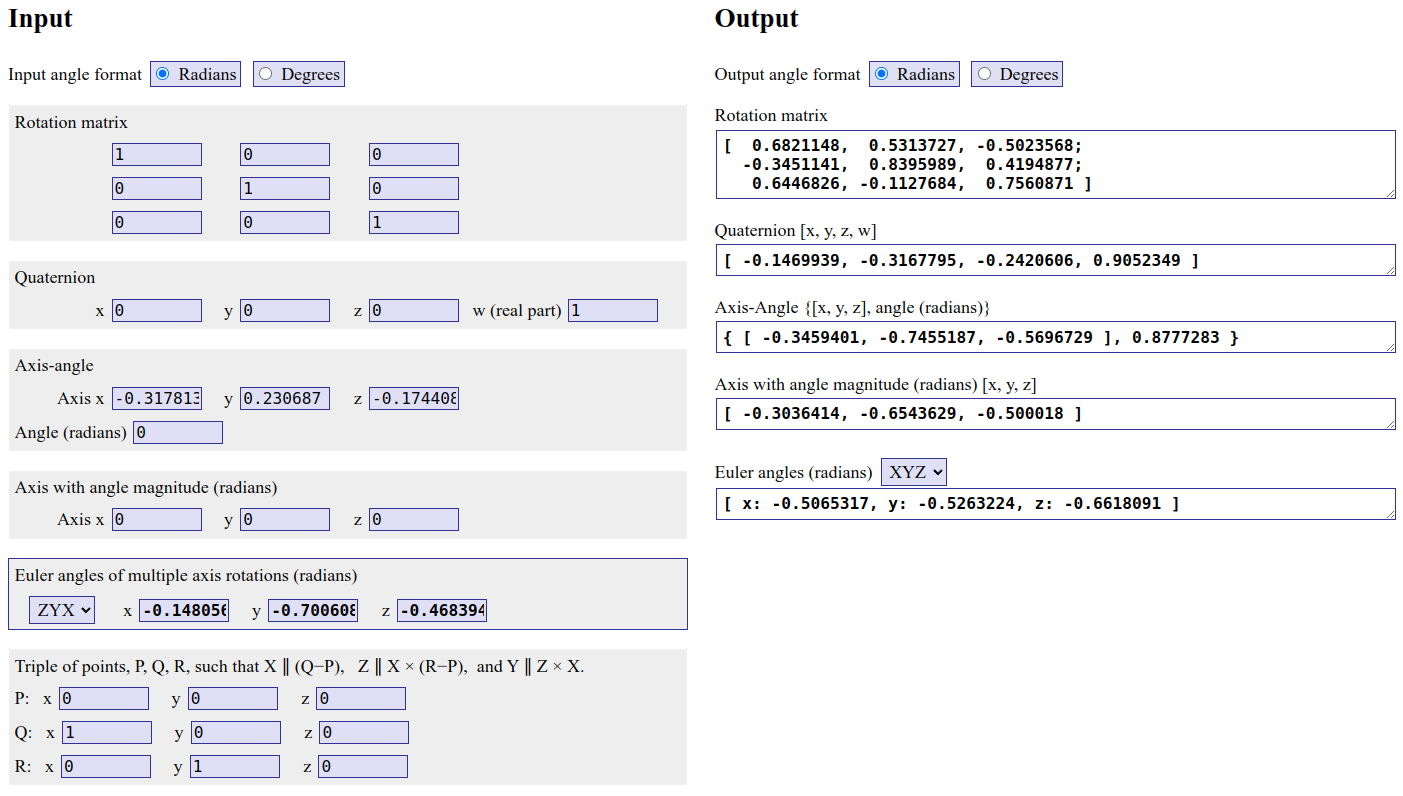Click the output Axis-Angle text area
This screenshot has height=796, width=1403.
1055,337
